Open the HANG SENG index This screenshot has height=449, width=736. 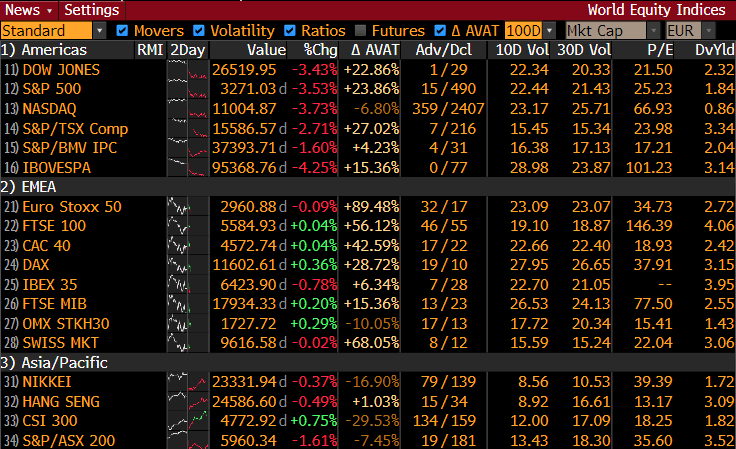pyautogui.click(x=61, y=402)
